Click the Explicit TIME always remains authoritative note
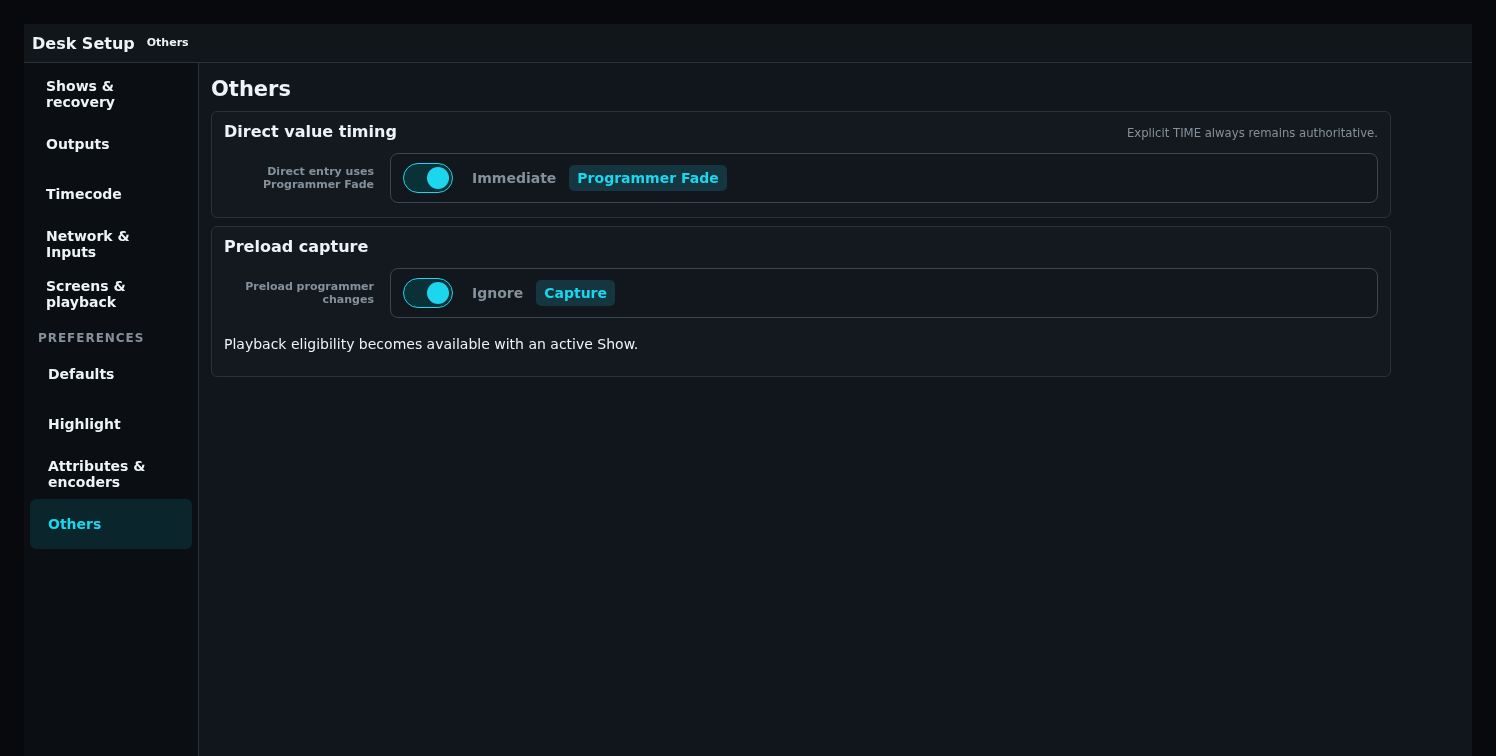Image resolution: width=1496 pixels, height=756 pixels. (x=1252, y=133)
